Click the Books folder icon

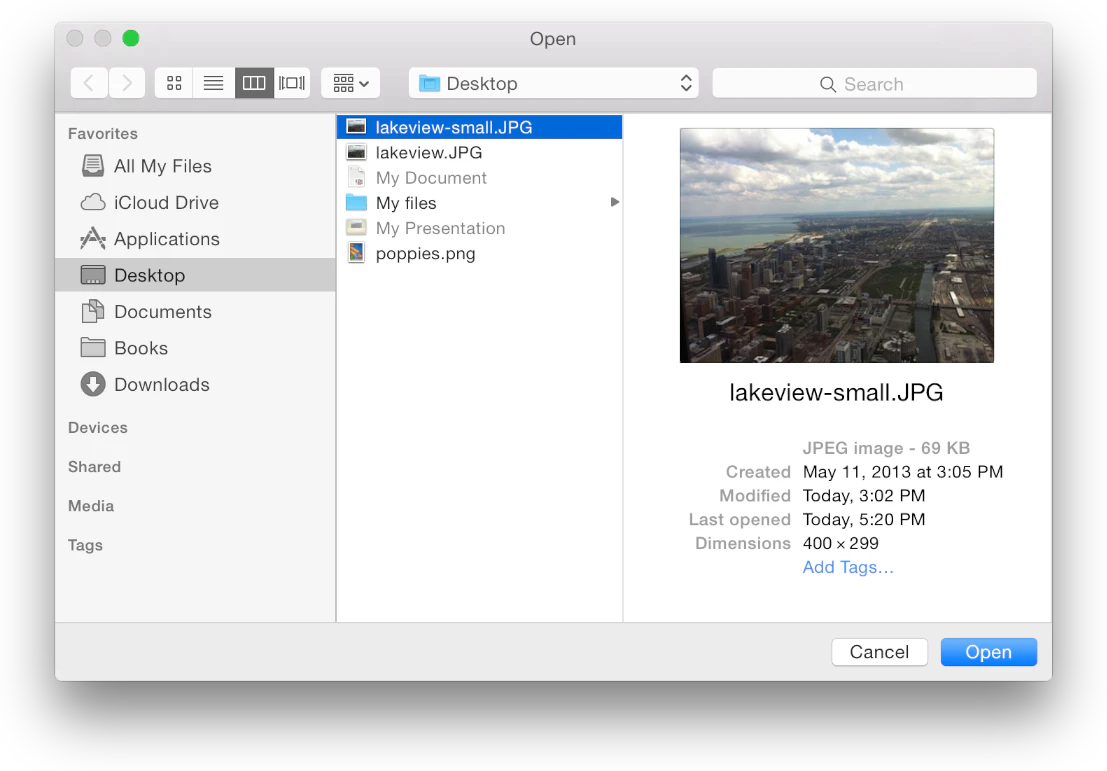pos(92,347)
